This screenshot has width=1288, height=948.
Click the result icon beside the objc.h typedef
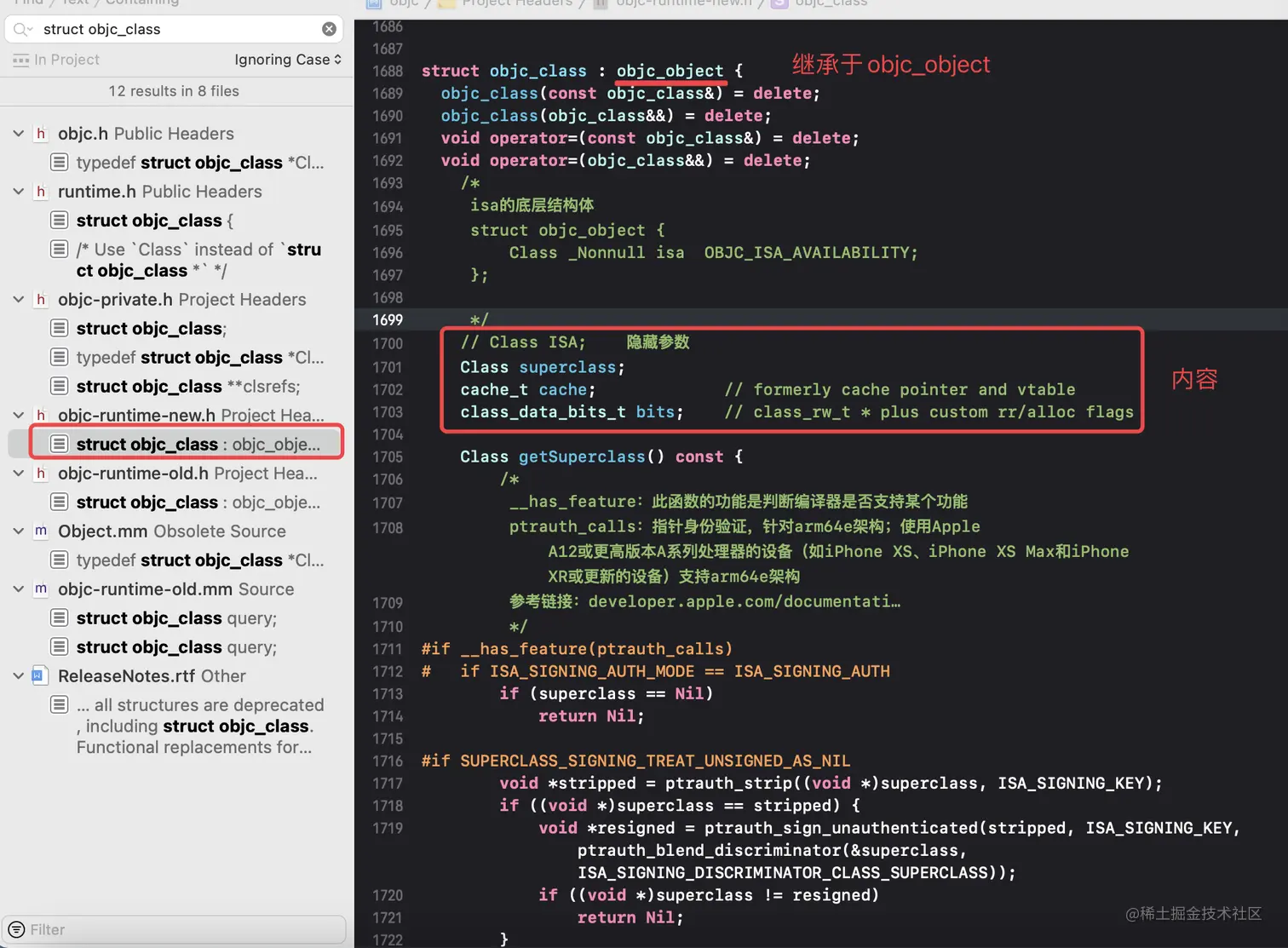point(59,162)
